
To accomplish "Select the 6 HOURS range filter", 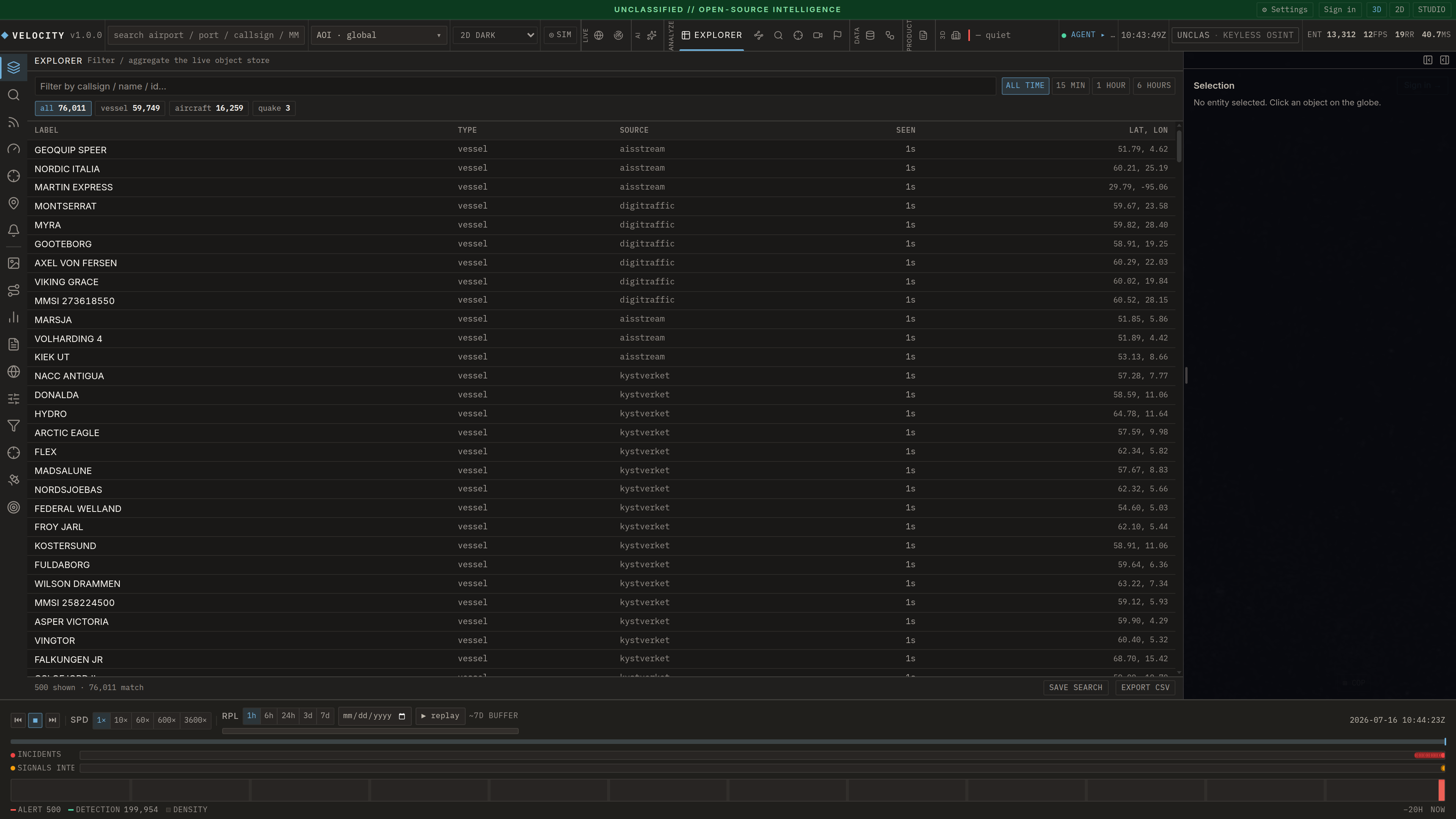I will tap(1154, 86).
